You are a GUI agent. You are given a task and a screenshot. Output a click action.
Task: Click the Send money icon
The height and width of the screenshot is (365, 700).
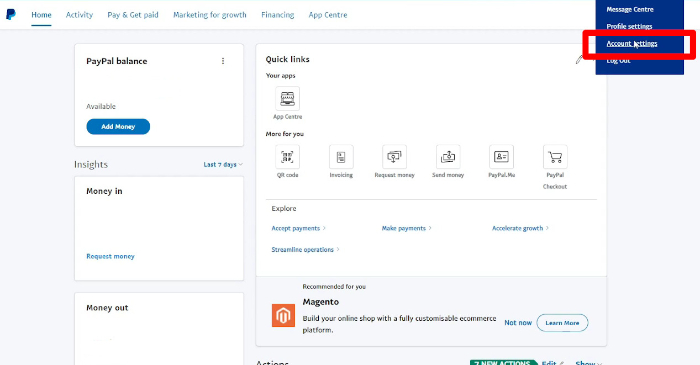(448, 157)
